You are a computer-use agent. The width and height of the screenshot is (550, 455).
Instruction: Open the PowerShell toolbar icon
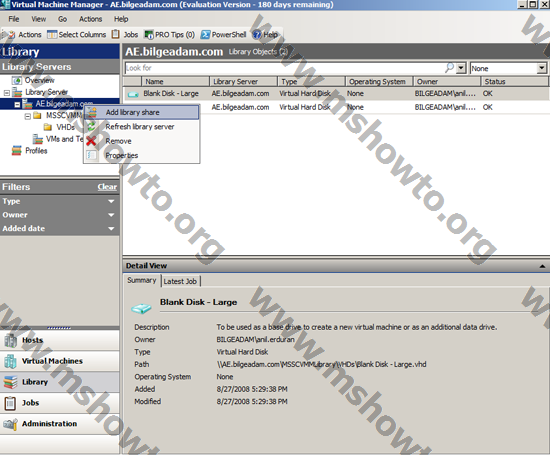pyautogui.click(x=205, y=34)
